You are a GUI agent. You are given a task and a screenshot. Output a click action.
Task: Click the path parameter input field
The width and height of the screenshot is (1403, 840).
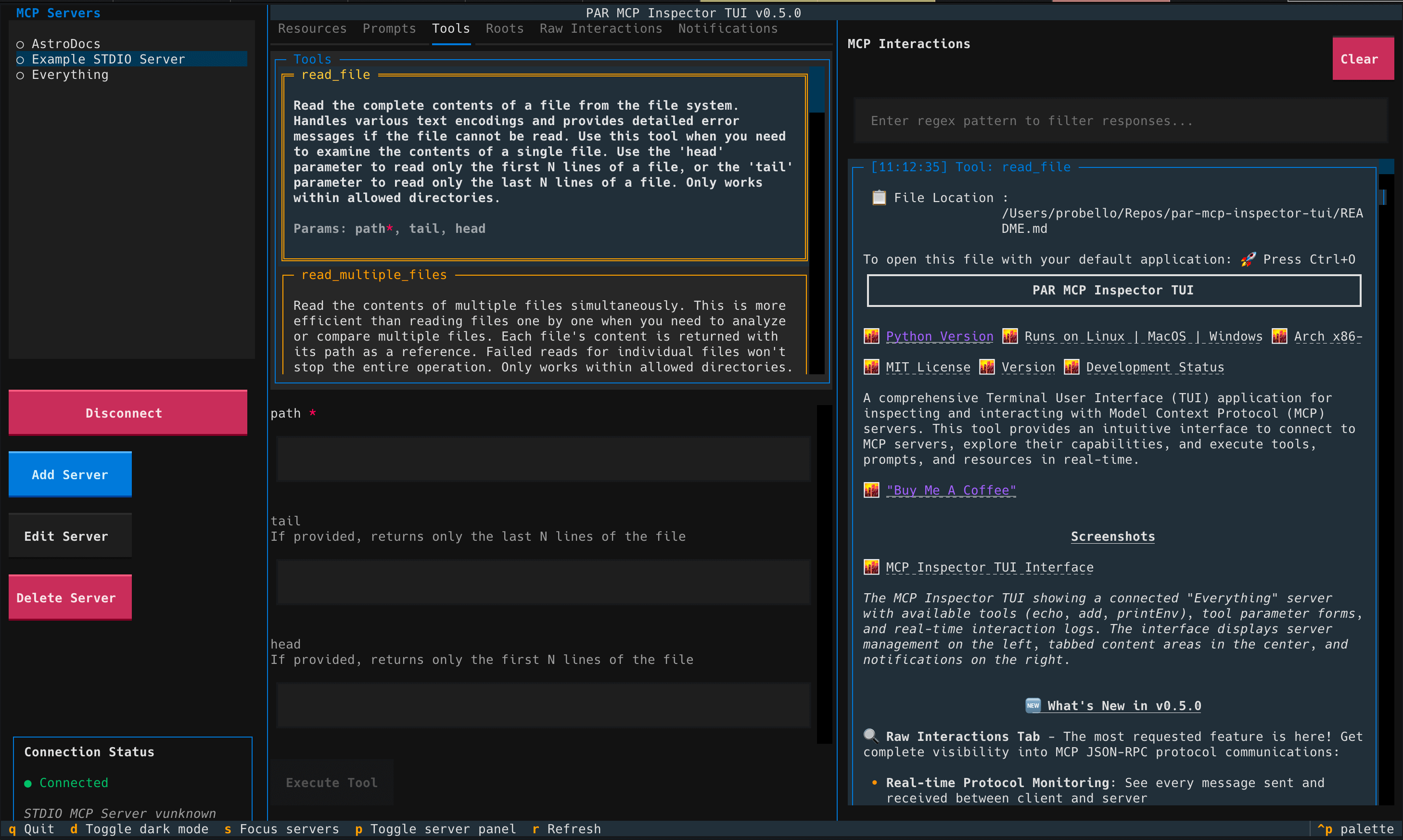[x=543, y=459]
